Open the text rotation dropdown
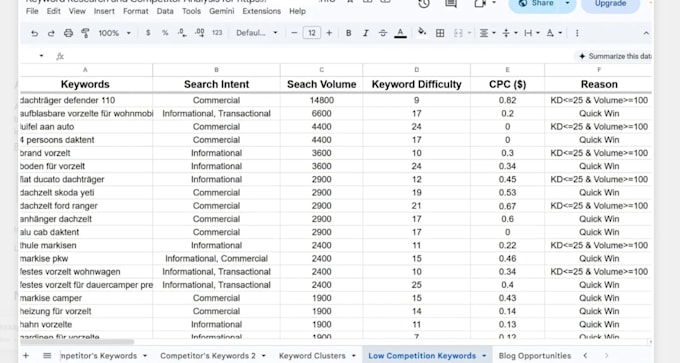 point(554,33)
